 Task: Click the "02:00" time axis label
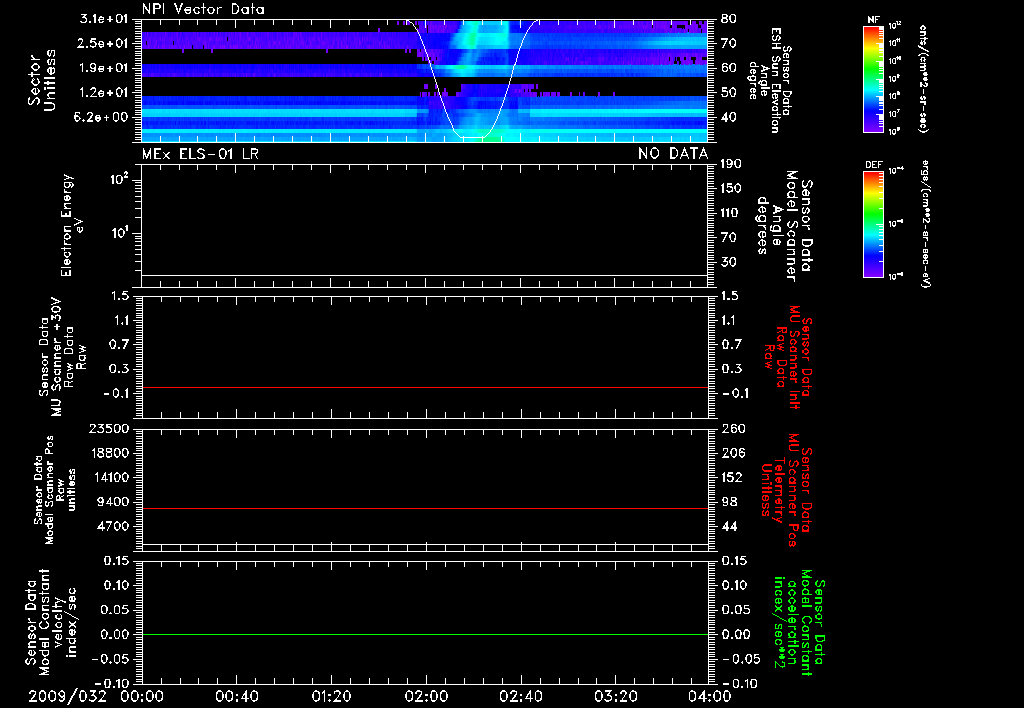click(426, 696)
